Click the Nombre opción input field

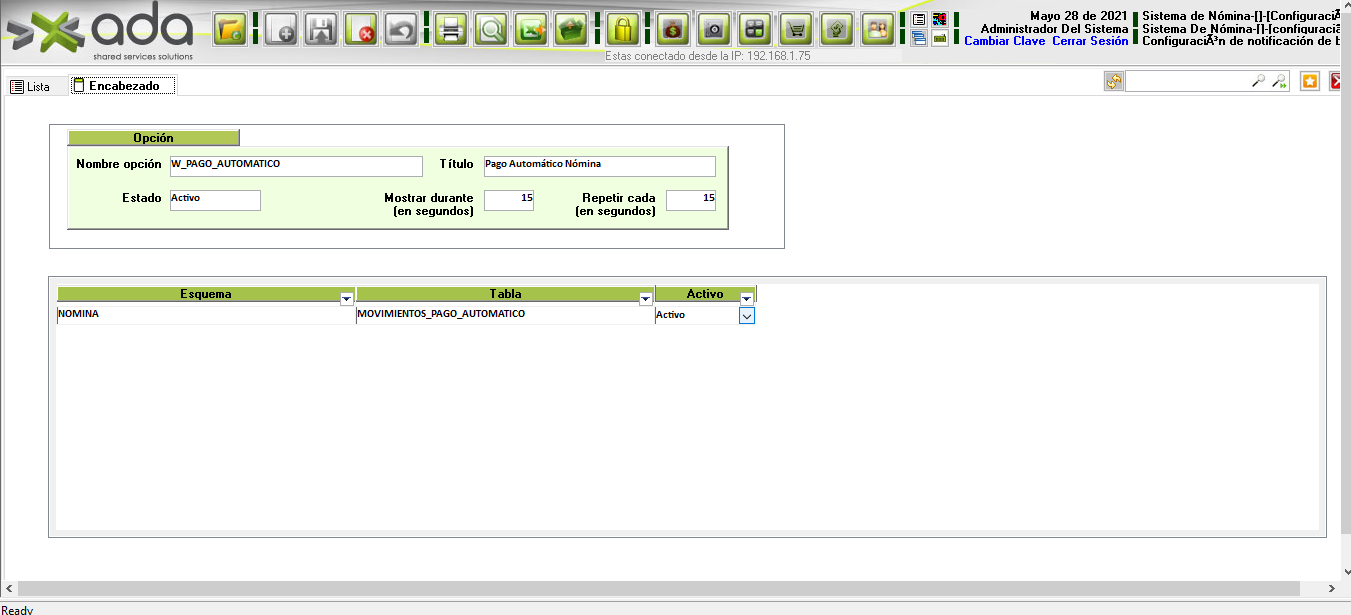[x=296, y=166]
